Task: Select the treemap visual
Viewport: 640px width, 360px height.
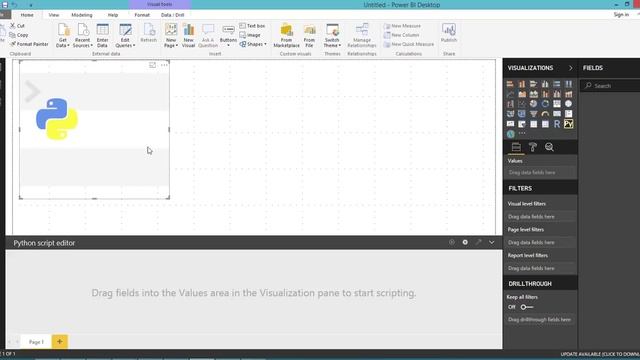Action: coord(557,104)
